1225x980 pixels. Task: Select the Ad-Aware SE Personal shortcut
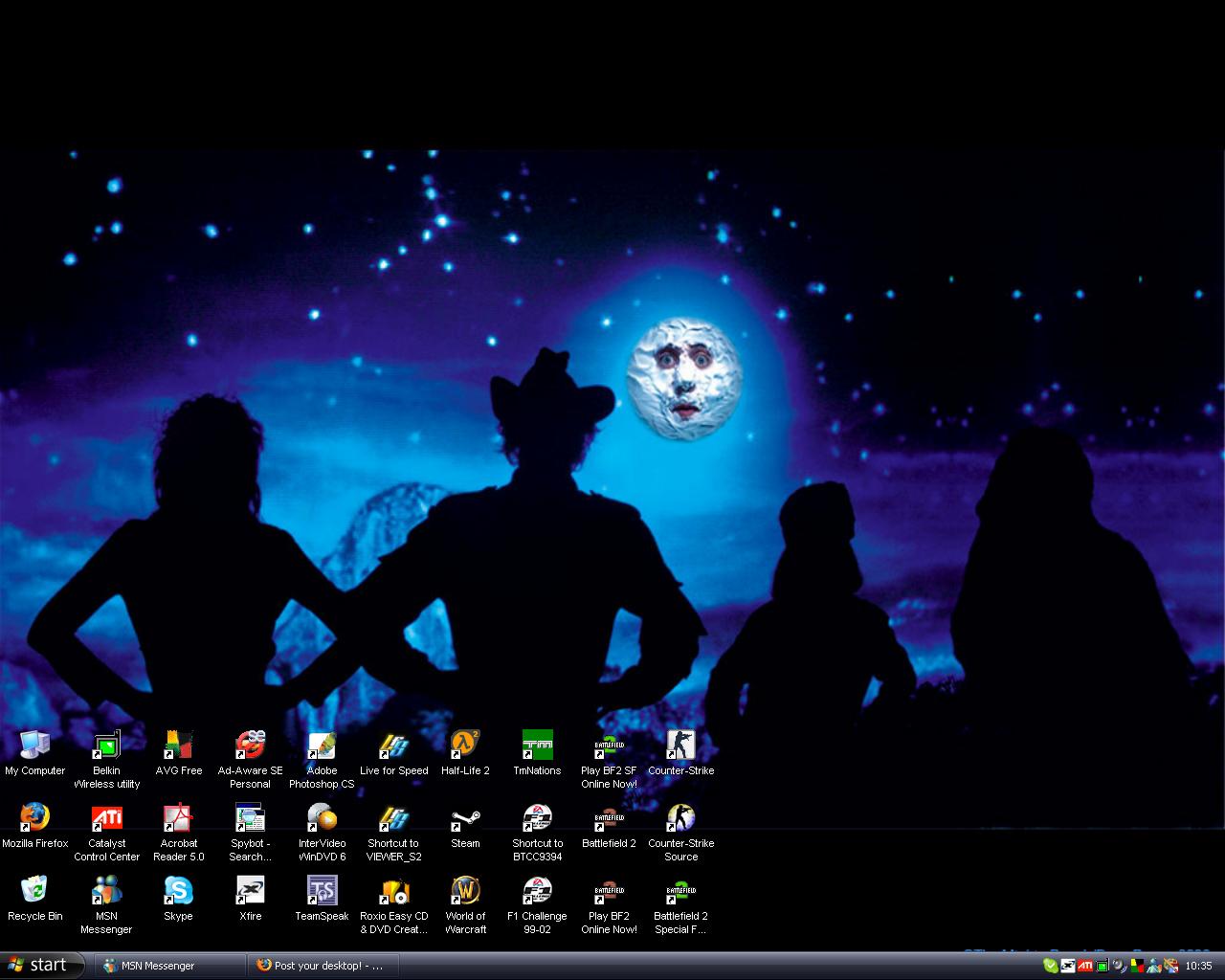coord(250,759)
